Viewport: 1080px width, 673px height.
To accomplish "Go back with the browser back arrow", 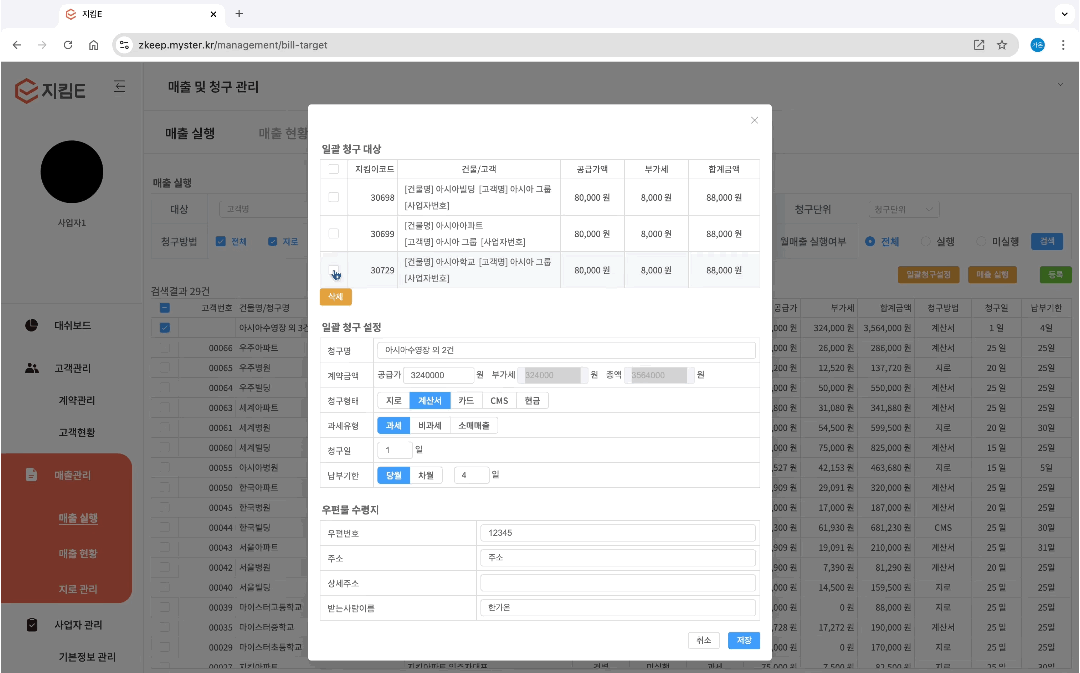I will [x=17, y=45].
